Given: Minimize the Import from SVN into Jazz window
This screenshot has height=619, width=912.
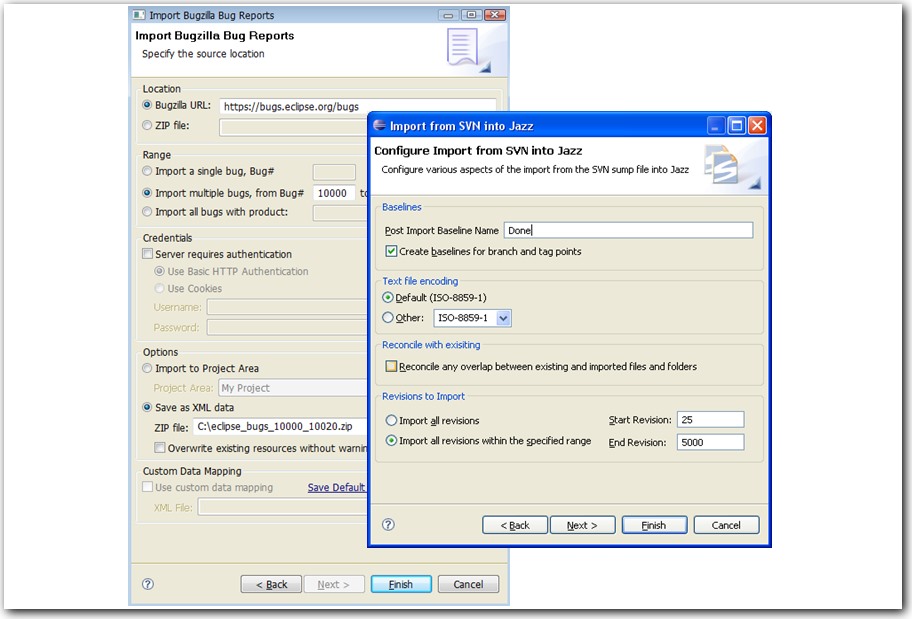Looking at the screenshot, I should click(717, 126).
